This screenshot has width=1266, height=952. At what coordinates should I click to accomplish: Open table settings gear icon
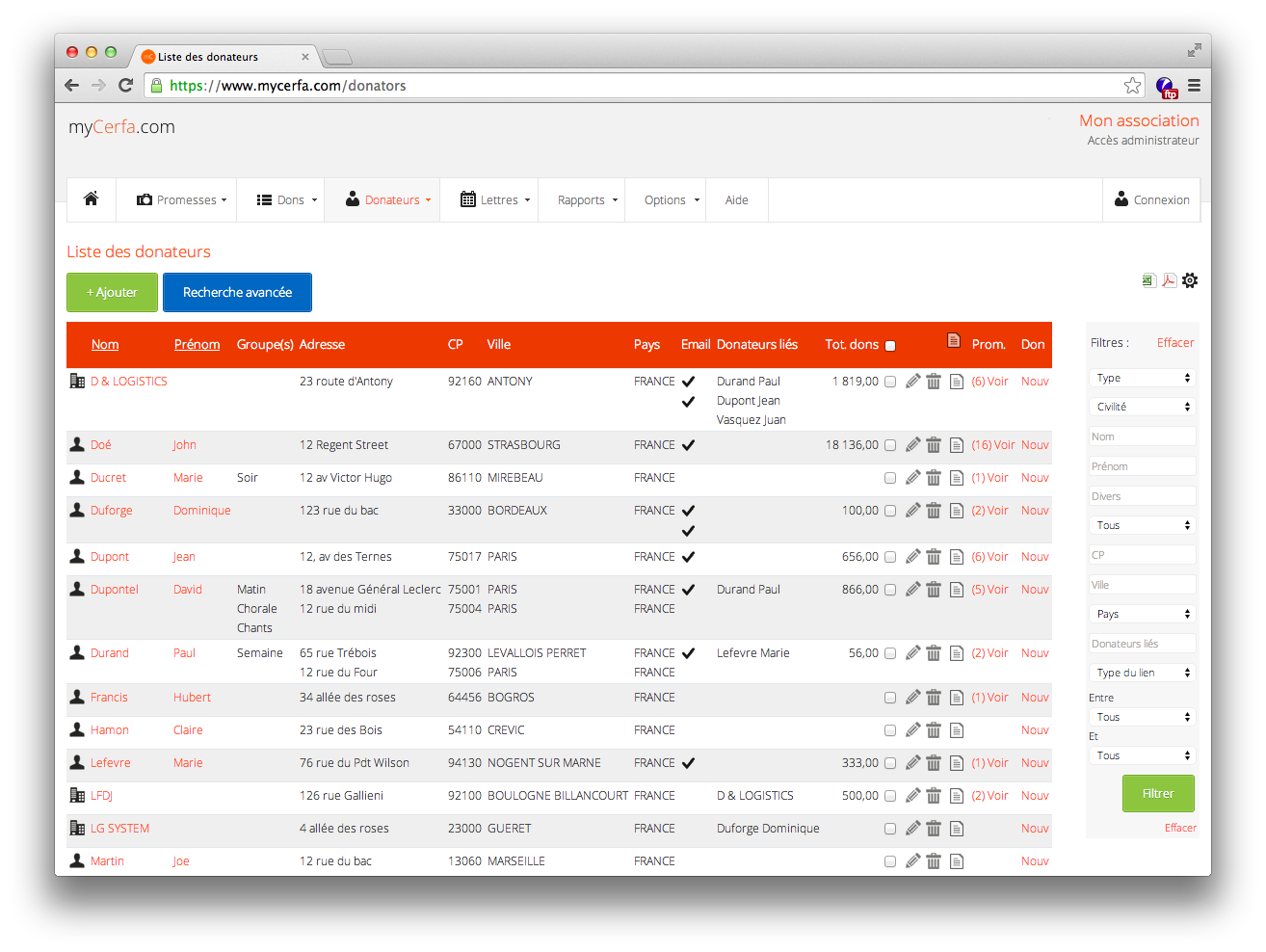click(x=1190, y=280)
